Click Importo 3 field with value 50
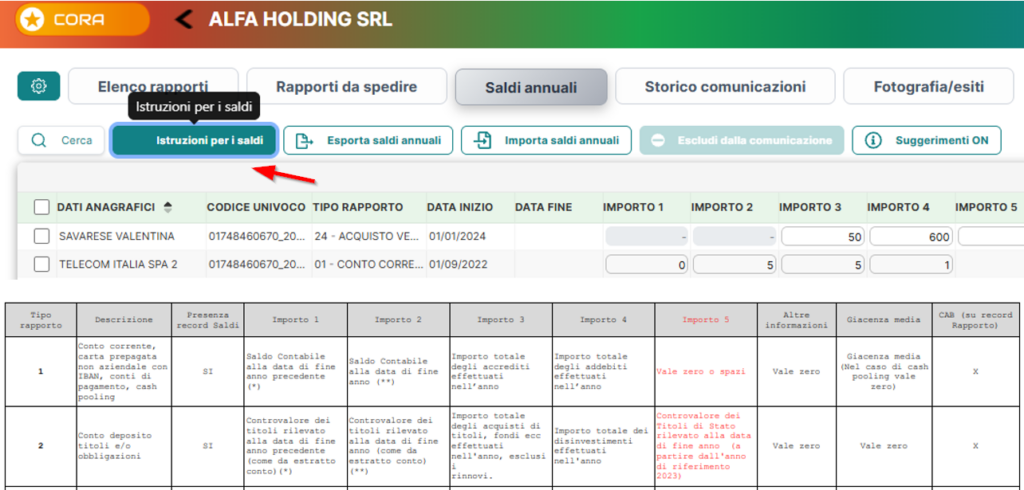The height and width of the screenshot is (490, 1024). pyautogui.click(x=823, y=237)
